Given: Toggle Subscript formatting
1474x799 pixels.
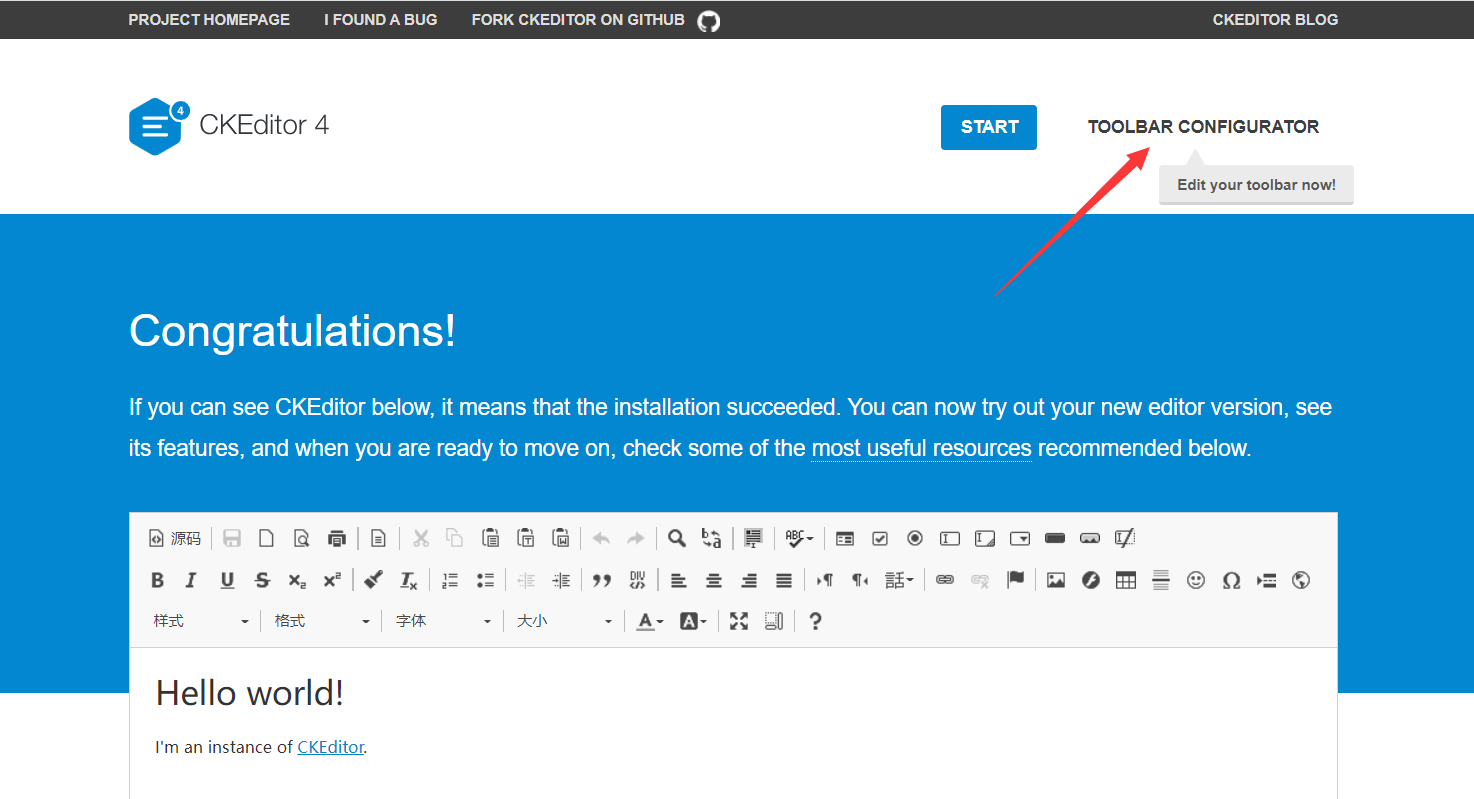Looking at the screenshot, I should point(297,580).
